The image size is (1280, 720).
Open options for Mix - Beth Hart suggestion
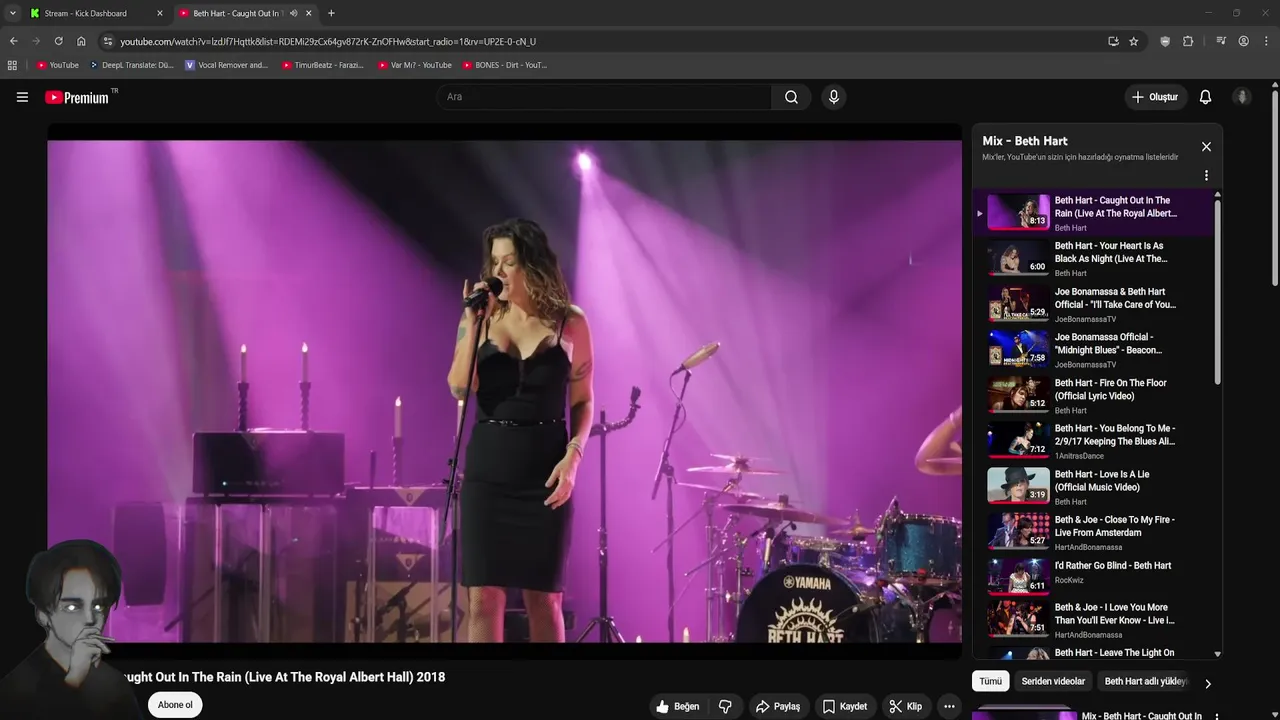coord(1216,716)
